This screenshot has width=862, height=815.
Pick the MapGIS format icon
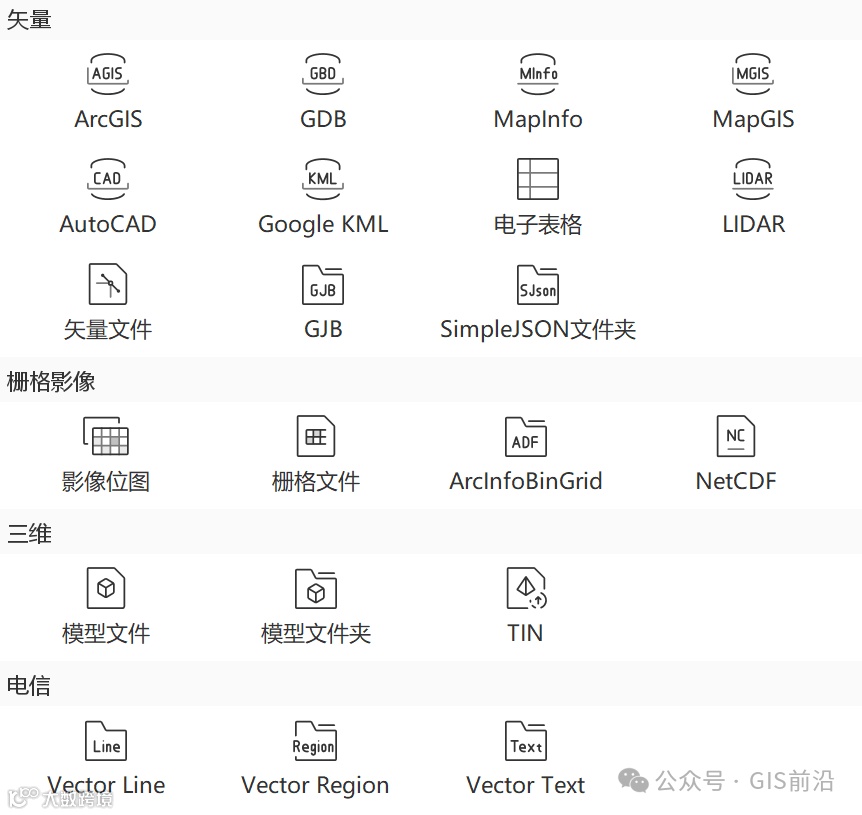click(753, 74)
